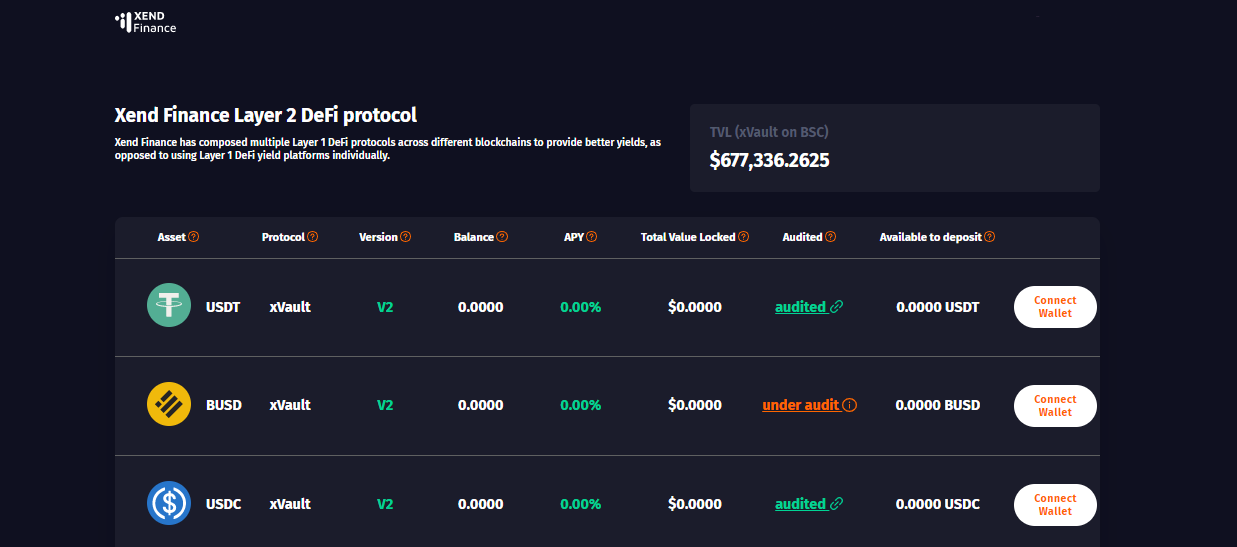Click the Protocol column header
The image size is (1237, 547).
(x=283, y=237)
